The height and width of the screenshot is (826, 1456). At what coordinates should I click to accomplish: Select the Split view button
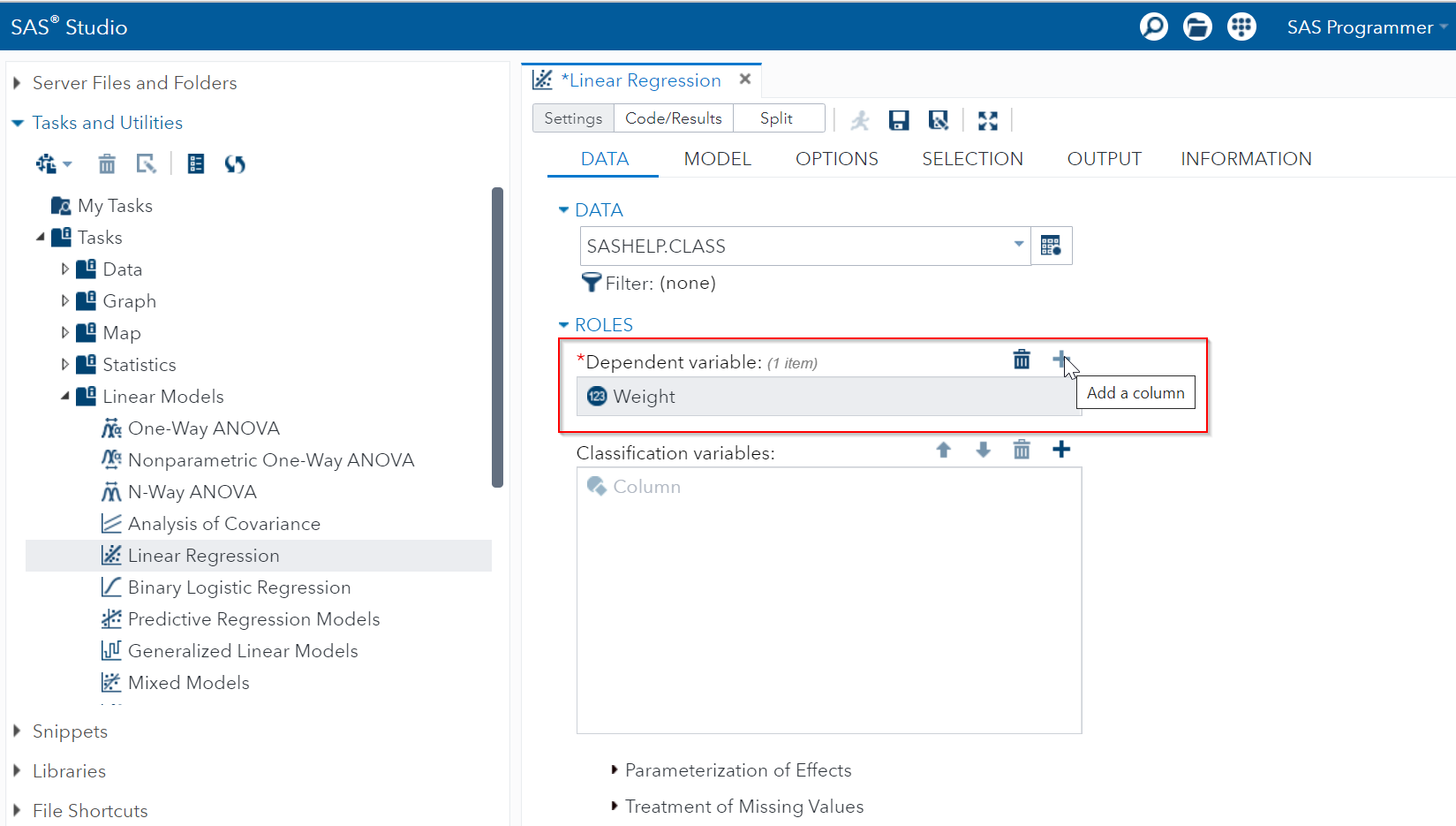(776, 118)
